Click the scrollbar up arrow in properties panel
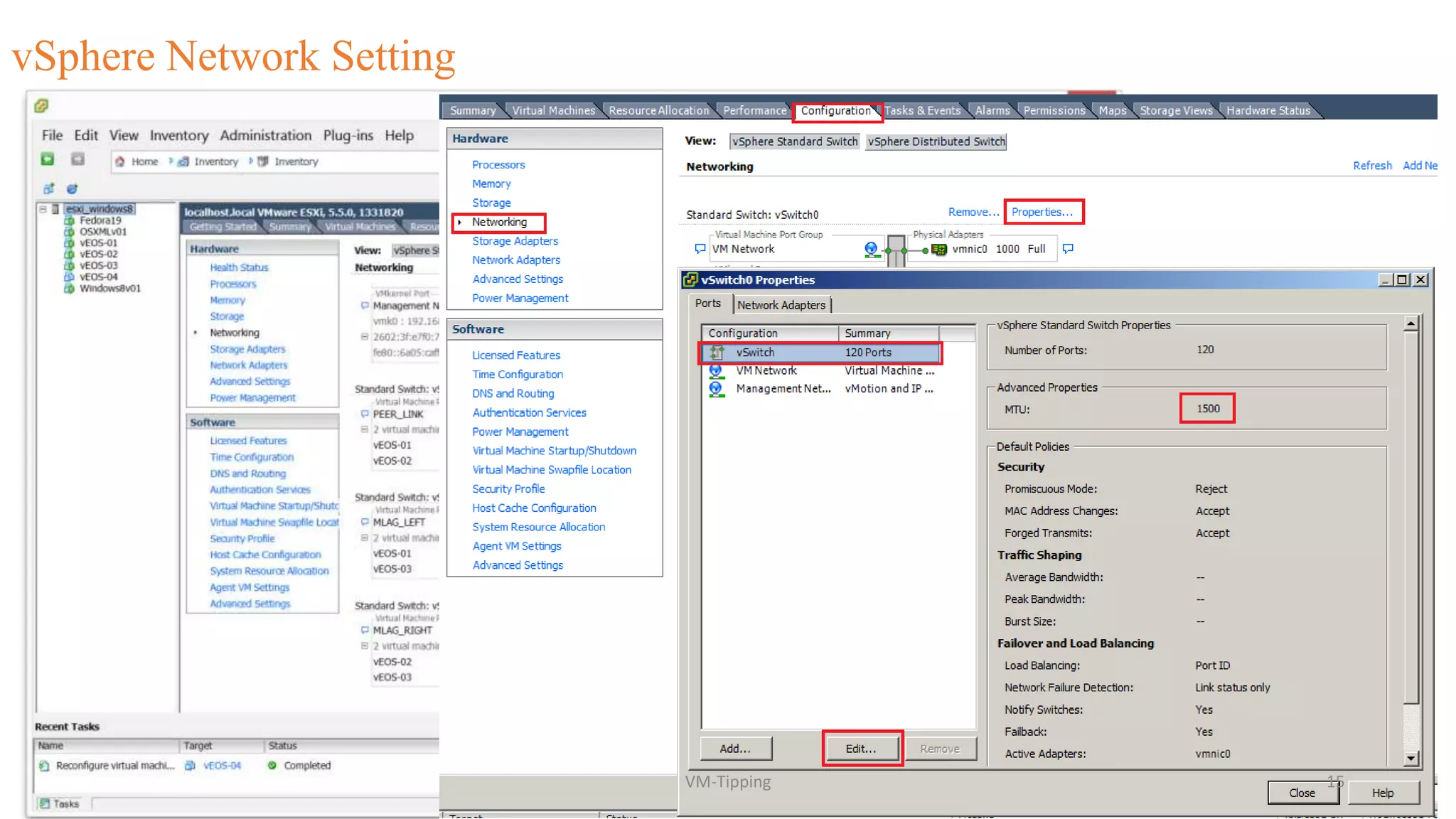Viewport: 1456px width, 819px height. (x=1411, y=324)
